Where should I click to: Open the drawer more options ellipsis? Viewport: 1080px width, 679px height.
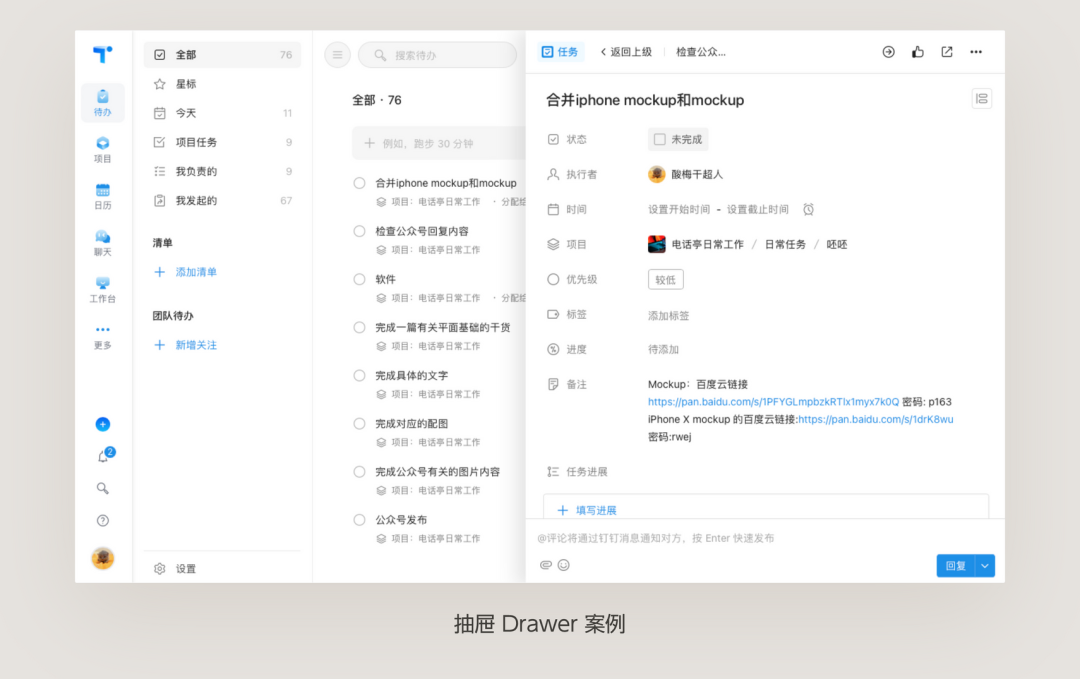[x=976, y=52]
